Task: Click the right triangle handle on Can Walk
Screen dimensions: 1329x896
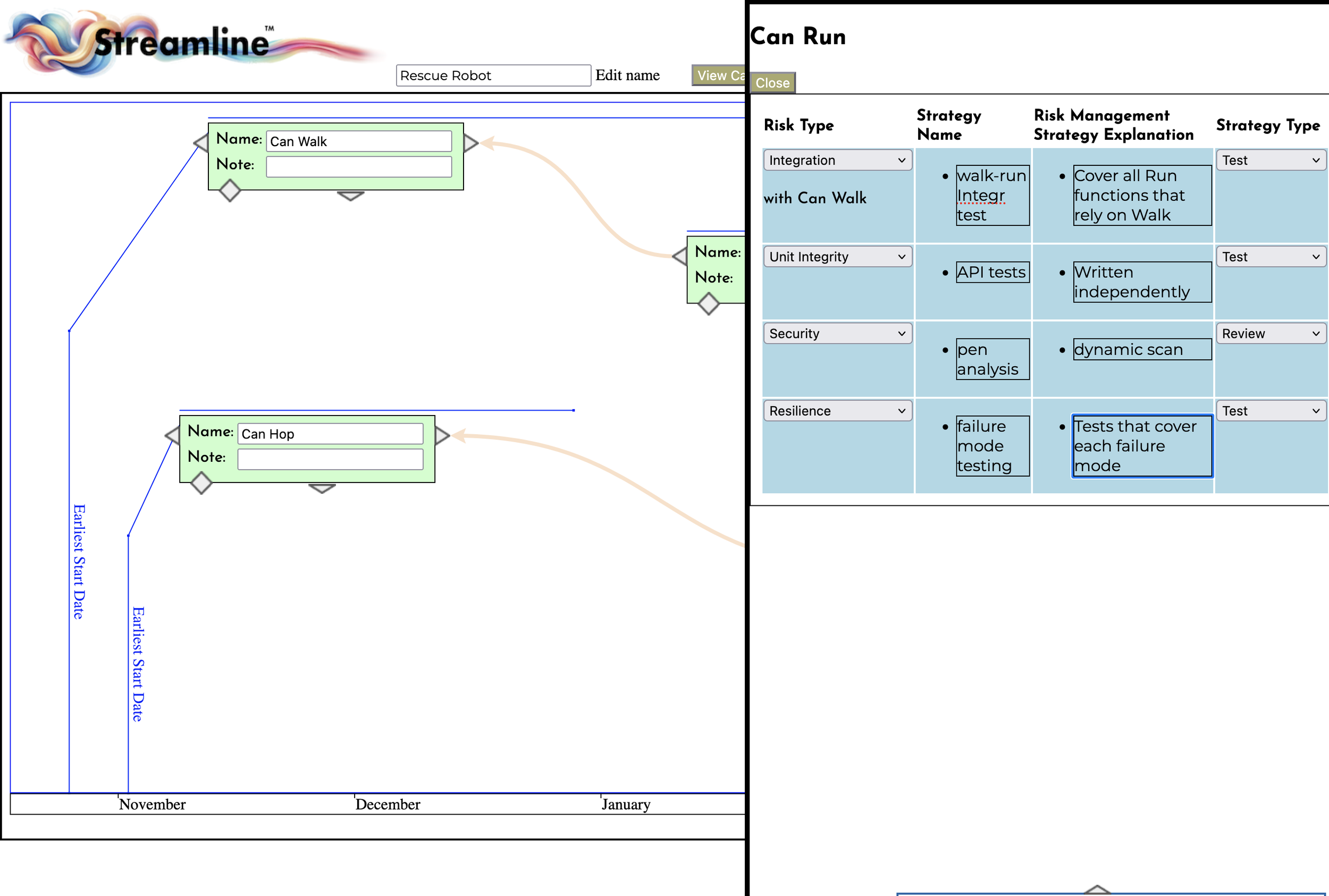Action: pyautogui.click(x=470, y=143)
